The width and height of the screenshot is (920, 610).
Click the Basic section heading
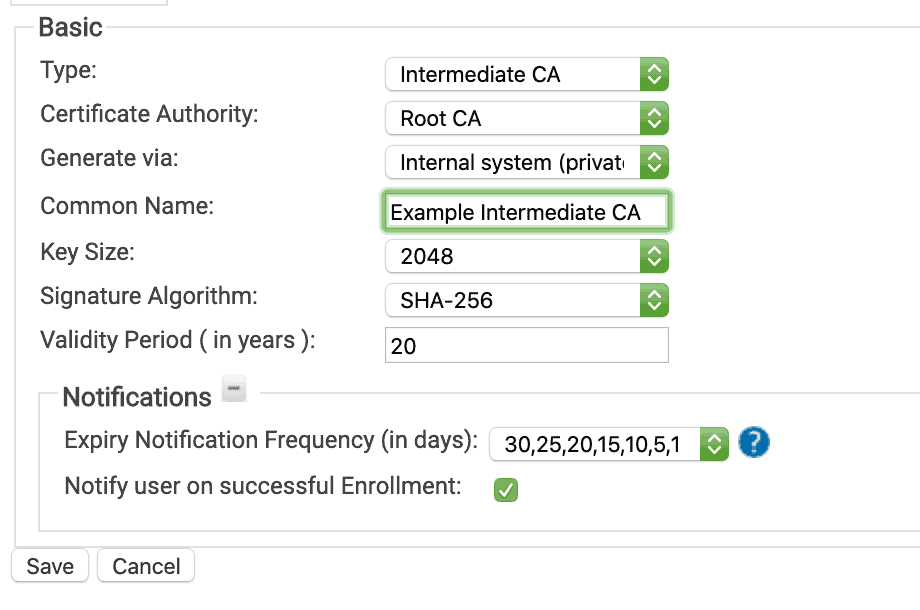70,27
